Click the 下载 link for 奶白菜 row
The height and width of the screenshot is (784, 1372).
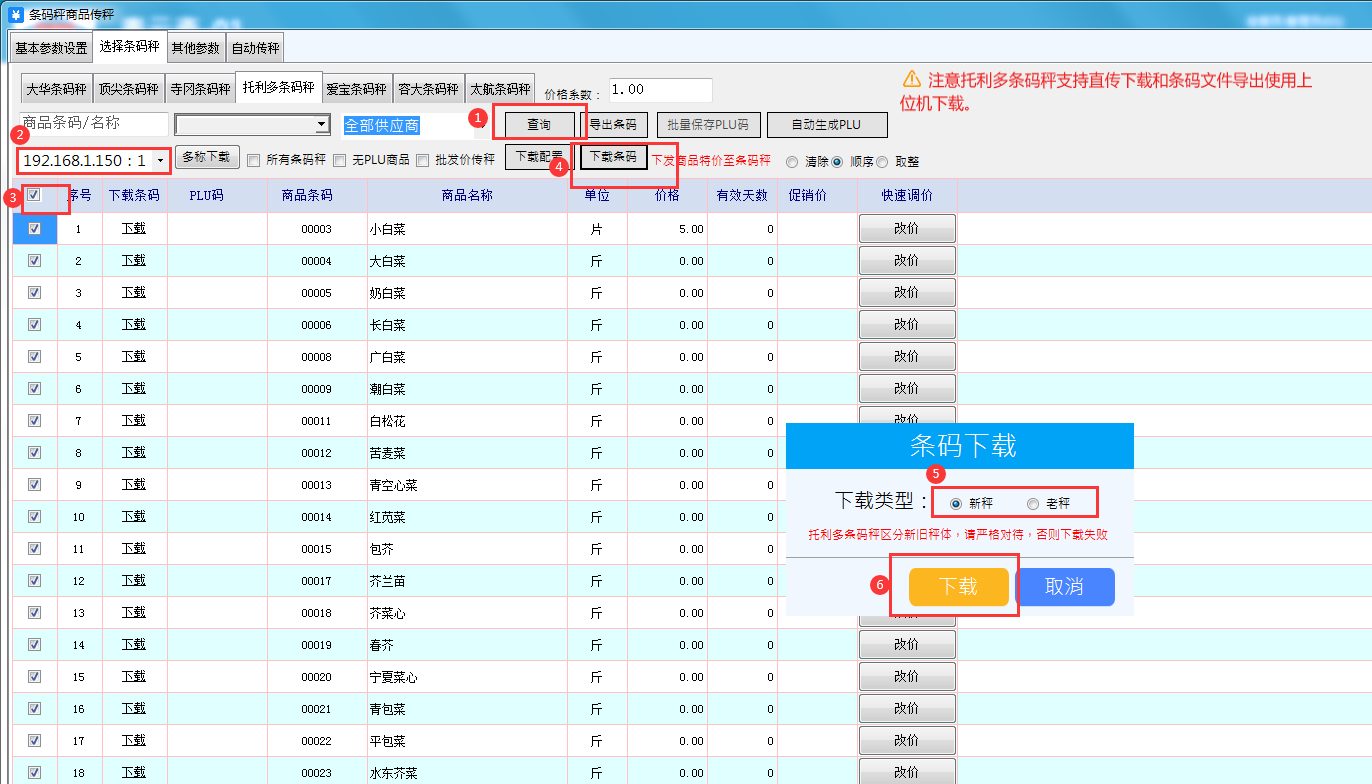(x=134, y=293)
